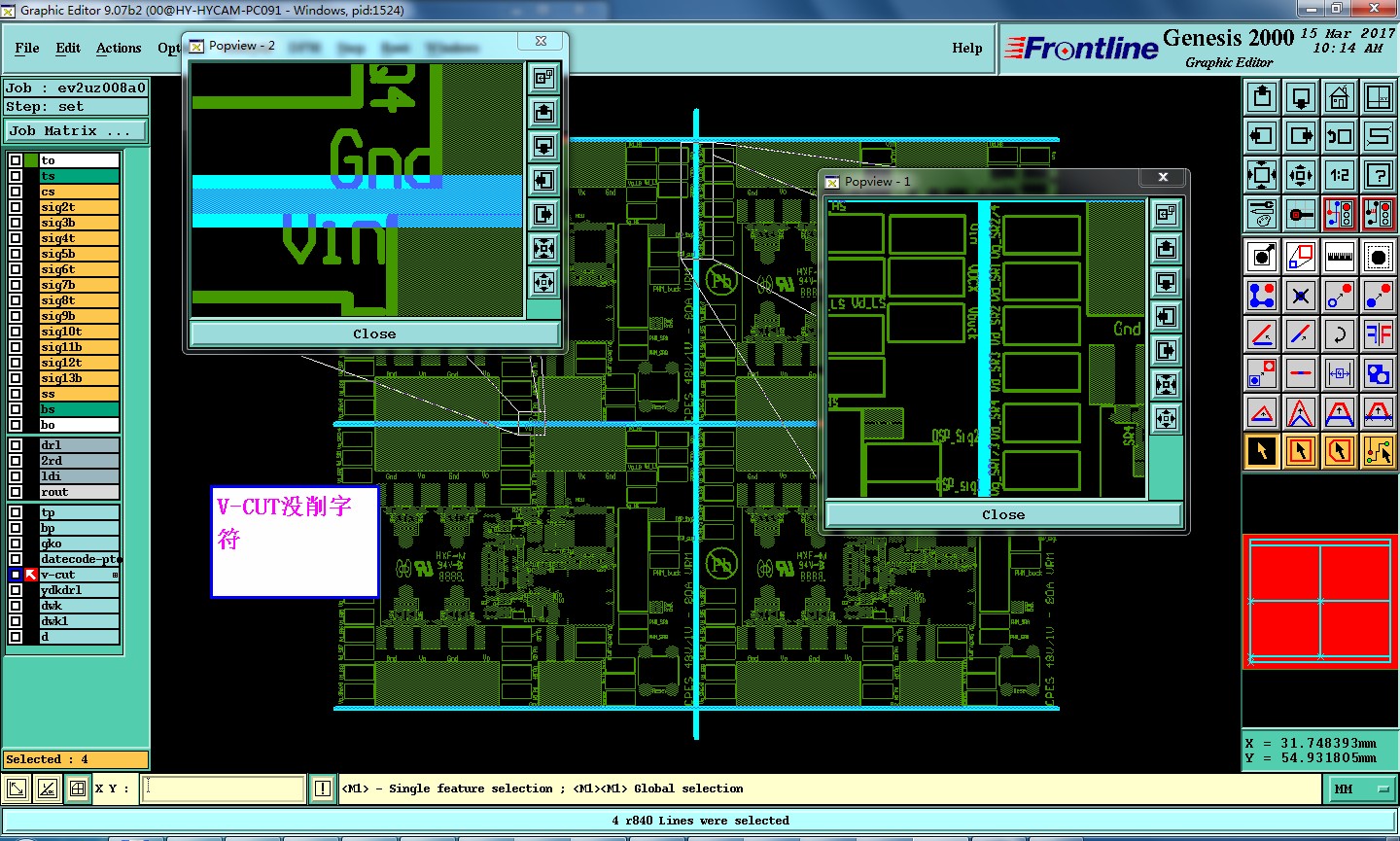
Task: Click the overlapping blue shapes icon
Action: point(1379,373)
